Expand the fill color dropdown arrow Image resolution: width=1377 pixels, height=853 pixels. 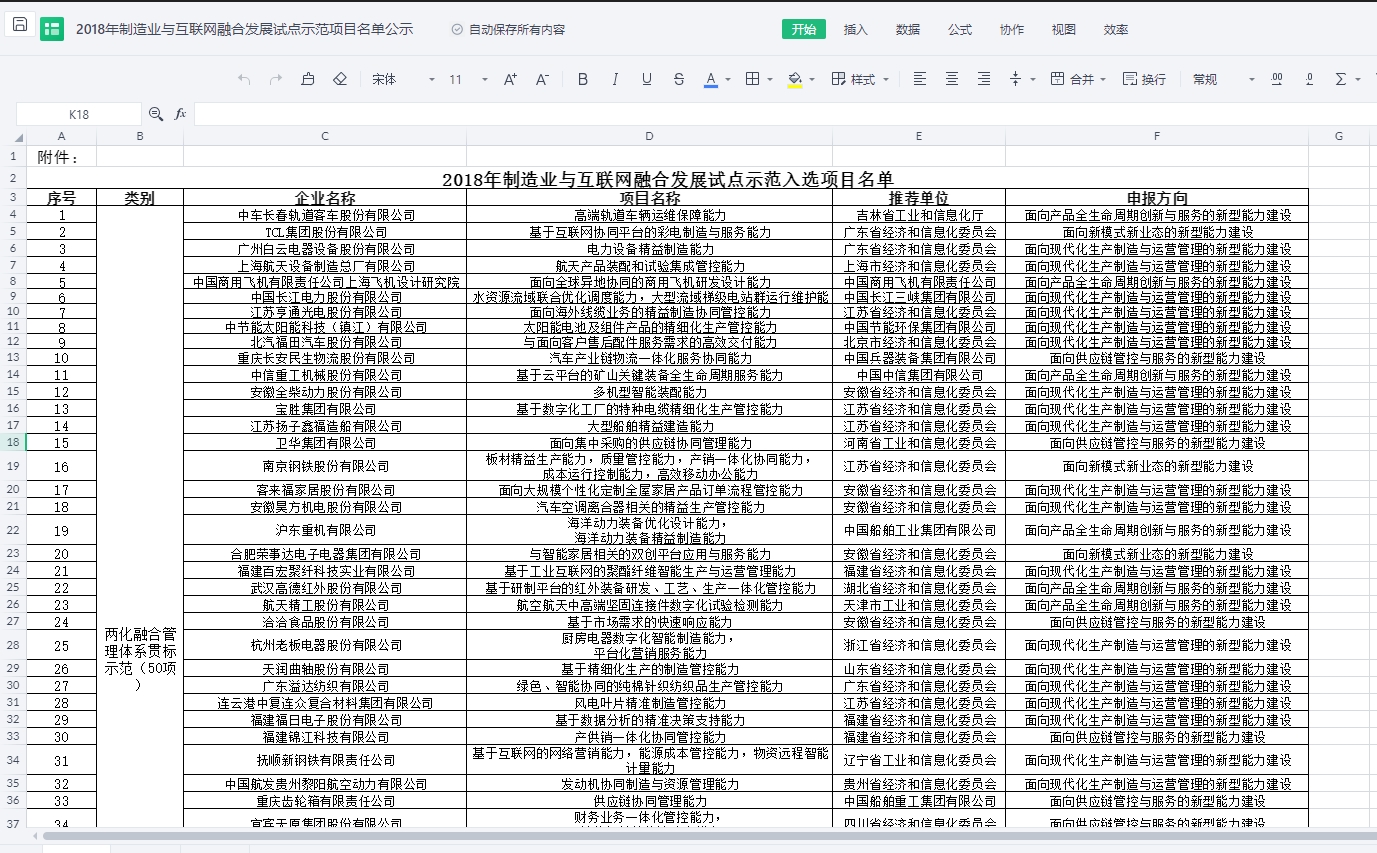tap(811, 80)
